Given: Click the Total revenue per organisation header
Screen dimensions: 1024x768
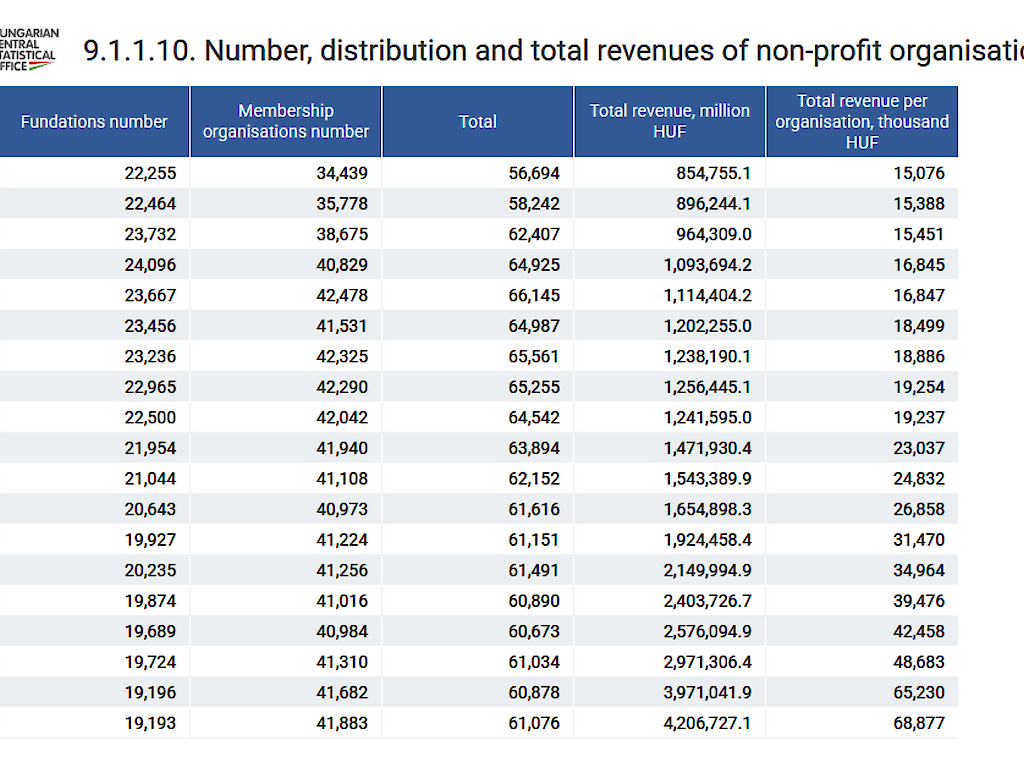Looking at the screenshot, I should [x=862, y=122].
